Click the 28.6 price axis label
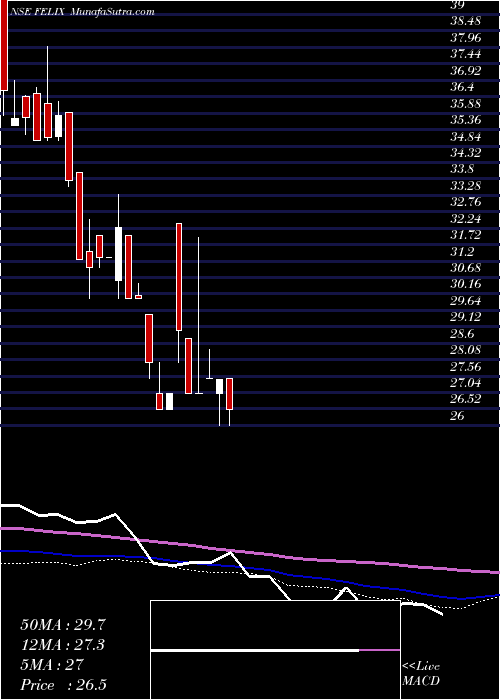The height and width of the screenshot is (700, 500). click(462, 334)
